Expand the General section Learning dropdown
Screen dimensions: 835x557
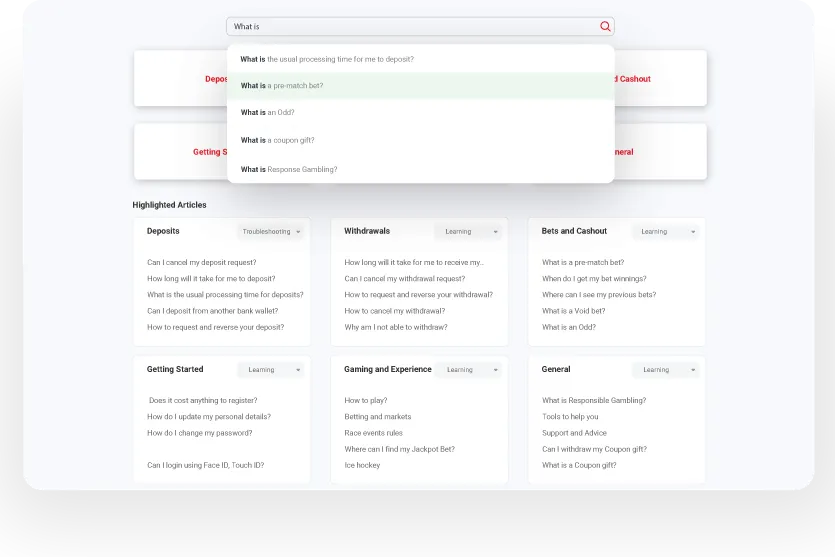pyautogui.click(x=664, y=370)
